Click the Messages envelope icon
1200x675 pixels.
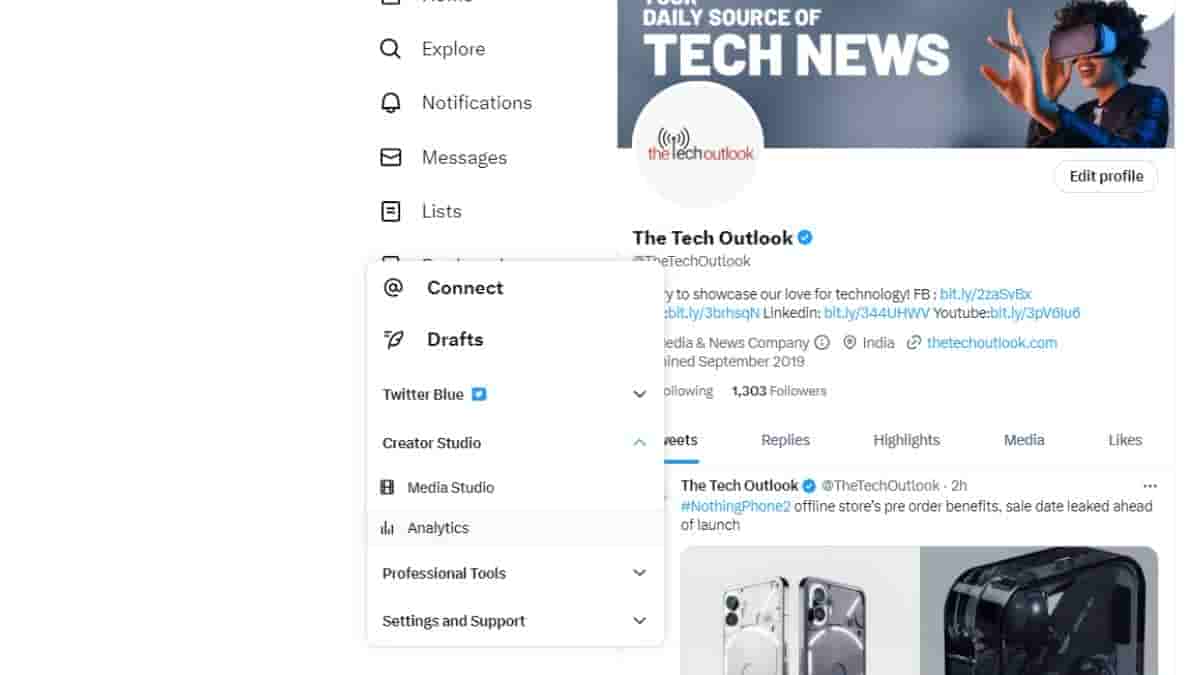click(391, 157)
